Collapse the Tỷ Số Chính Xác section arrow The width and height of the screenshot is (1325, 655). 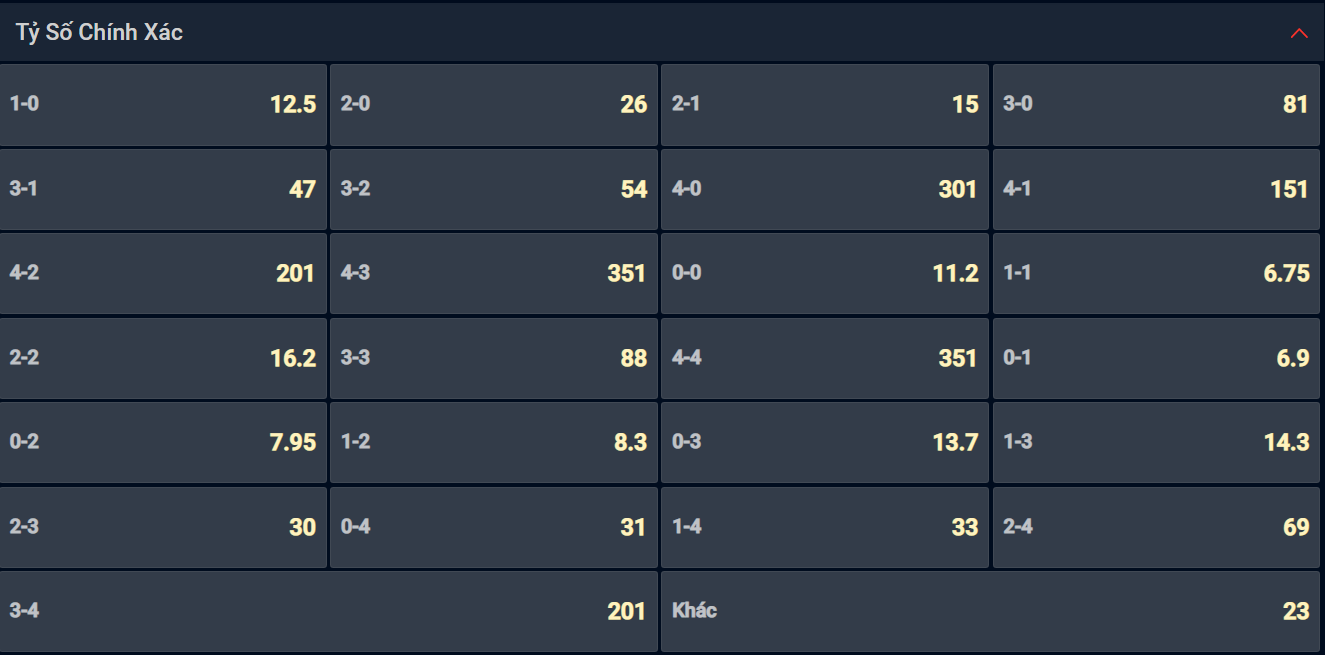pyautogui.click(x=1299, y=33)
